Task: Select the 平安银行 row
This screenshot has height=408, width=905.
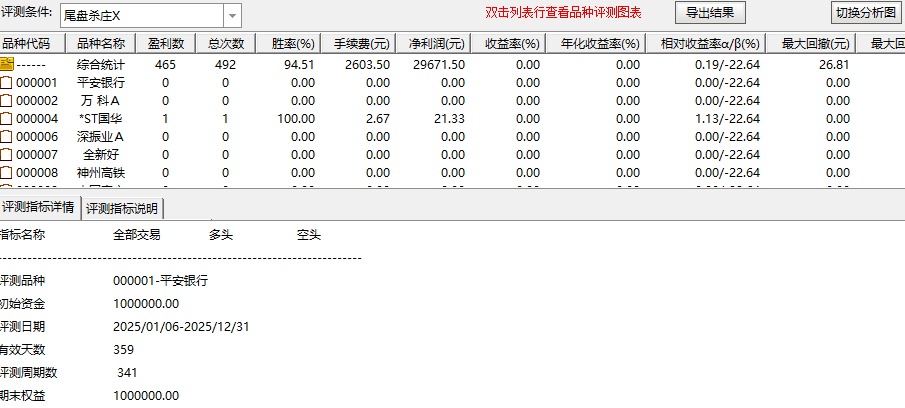Action: click(100, 83)
